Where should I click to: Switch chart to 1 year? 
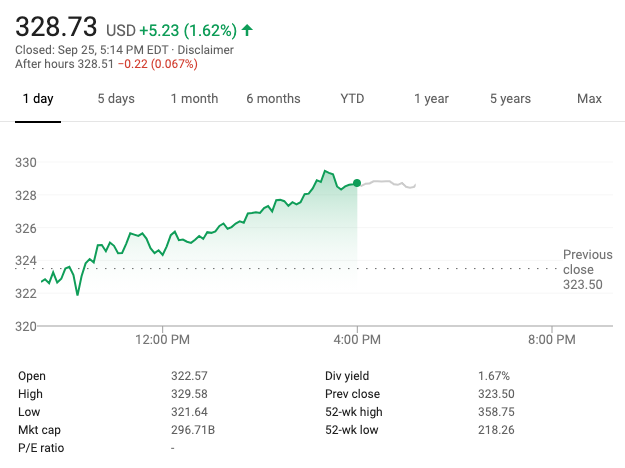(x=431, y=99)
